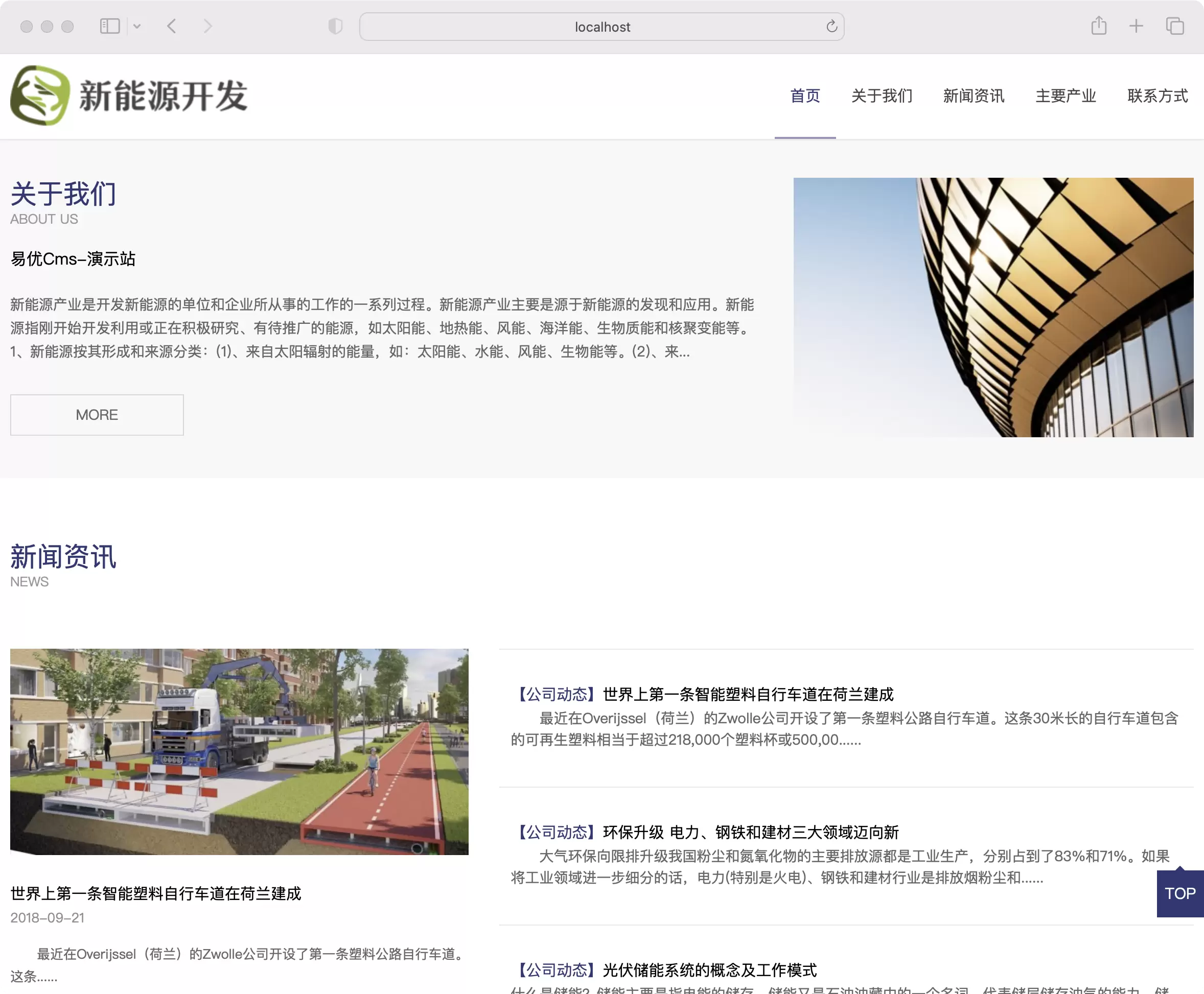Add a new tab with the plus icon
The image size is (1204, 994).
[1136, 26]
